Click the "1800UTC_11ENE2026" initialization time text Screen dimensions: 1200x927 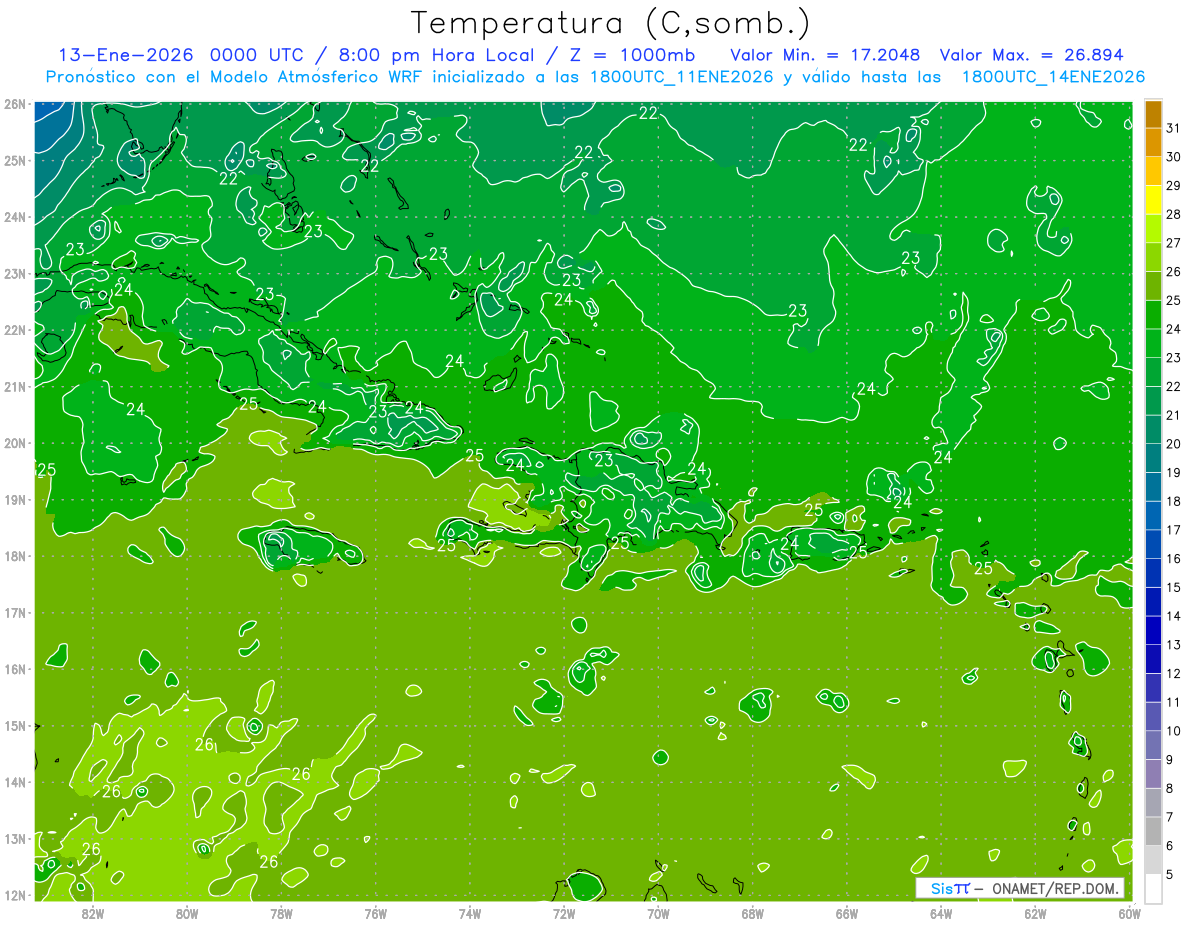point(680,77)
